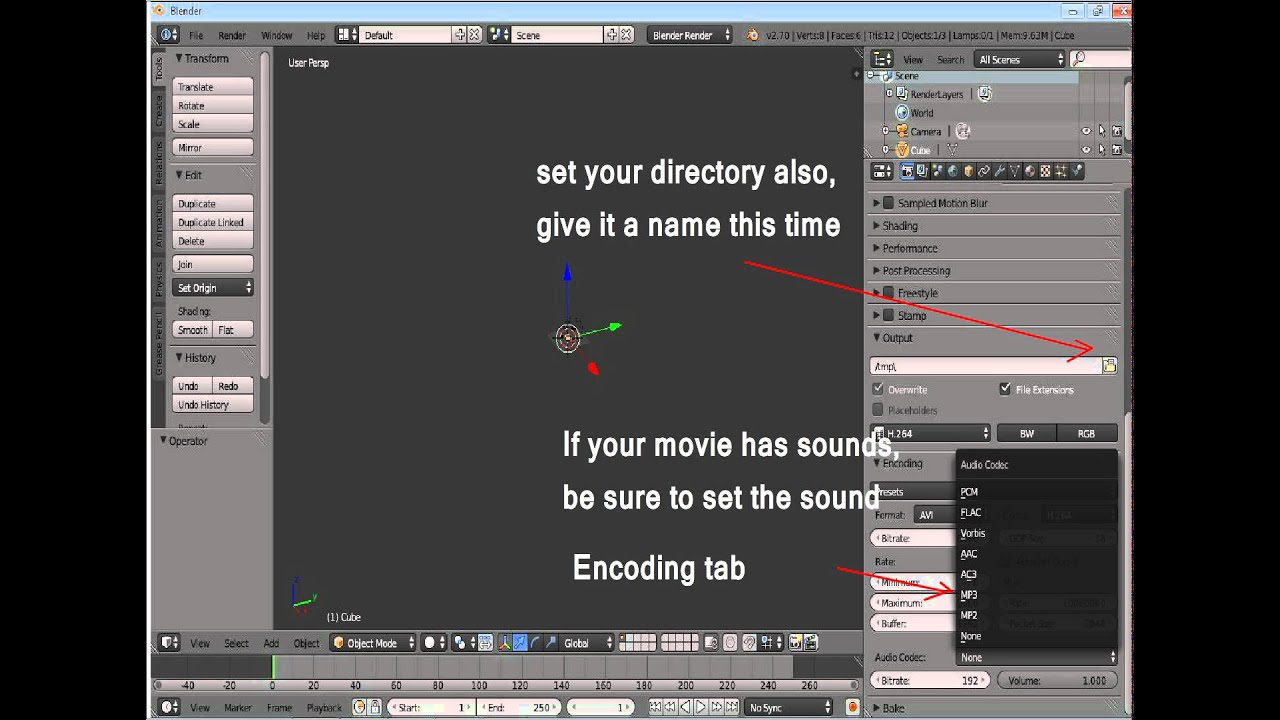Open the Particles properties icon
Screen dimensions: 1280x720
coord(1061,171)
